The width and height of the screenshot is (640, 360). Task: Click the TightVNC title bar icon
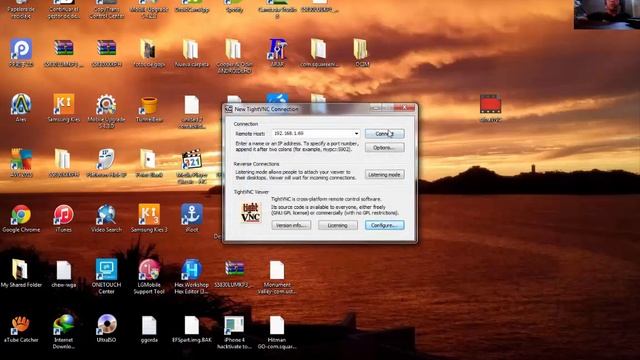[229, 109]
